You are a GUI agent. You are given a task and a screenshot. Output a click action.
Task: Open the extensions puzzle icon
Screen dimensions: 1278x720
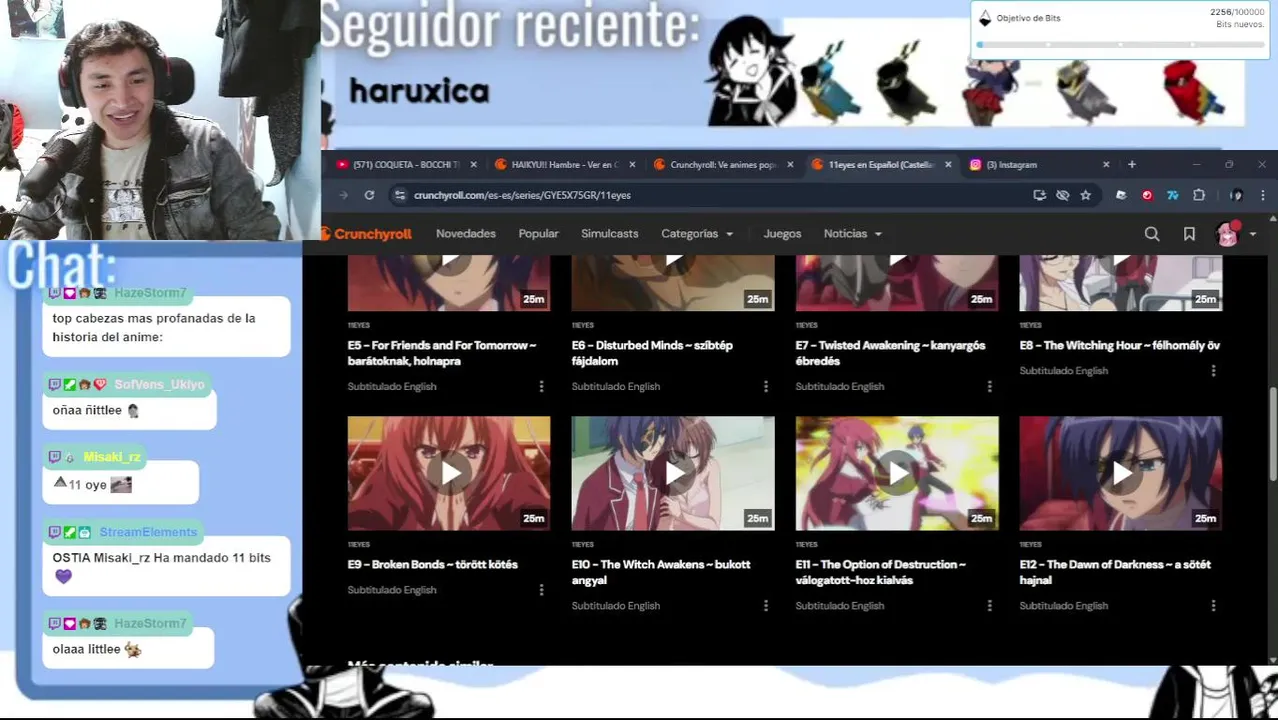[x=1199, y=195]
